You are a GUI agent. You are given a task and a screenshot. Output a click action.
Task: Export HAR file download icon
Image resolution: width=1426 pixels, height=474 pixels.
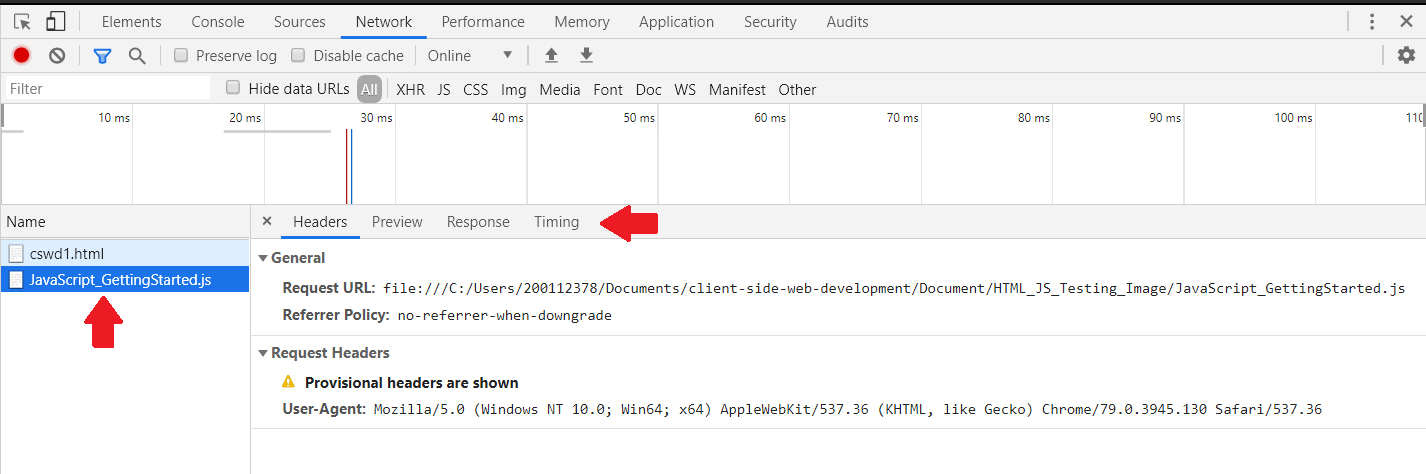(586, 55)
